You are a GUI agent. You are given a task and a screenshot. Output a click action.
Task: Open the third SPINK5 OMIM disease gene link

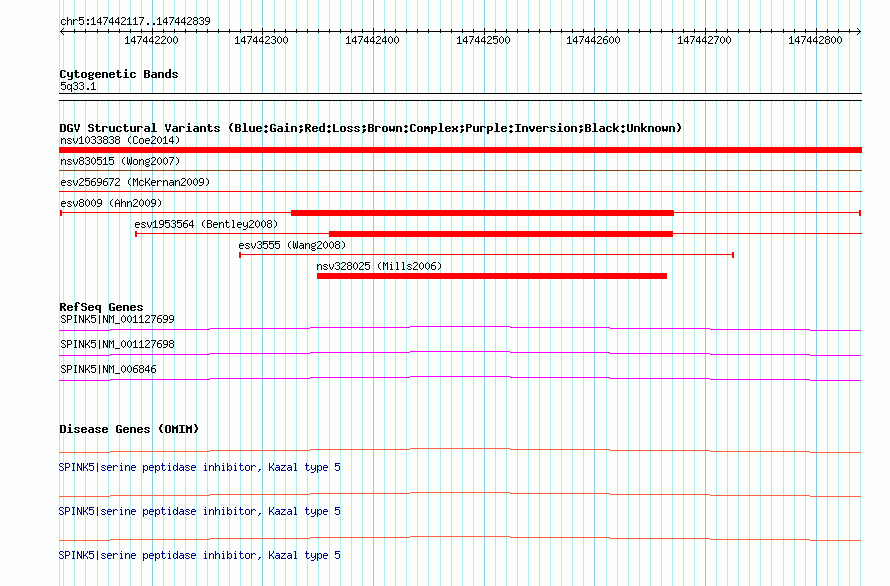click(x=200, y=555)
